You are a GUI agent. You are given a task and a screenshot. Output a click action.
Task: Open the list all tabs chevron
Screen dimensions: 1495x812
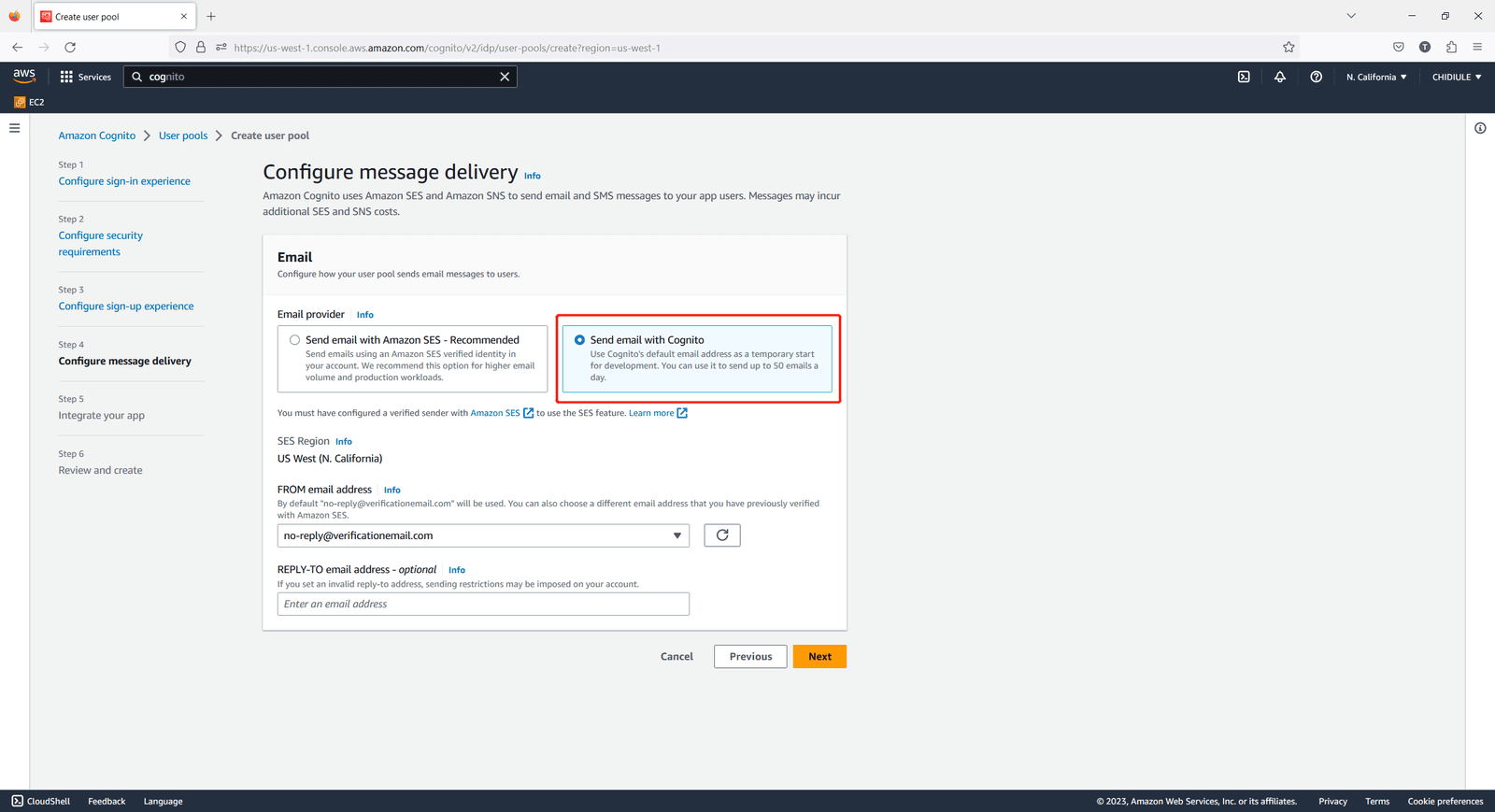pos(1351,16)
